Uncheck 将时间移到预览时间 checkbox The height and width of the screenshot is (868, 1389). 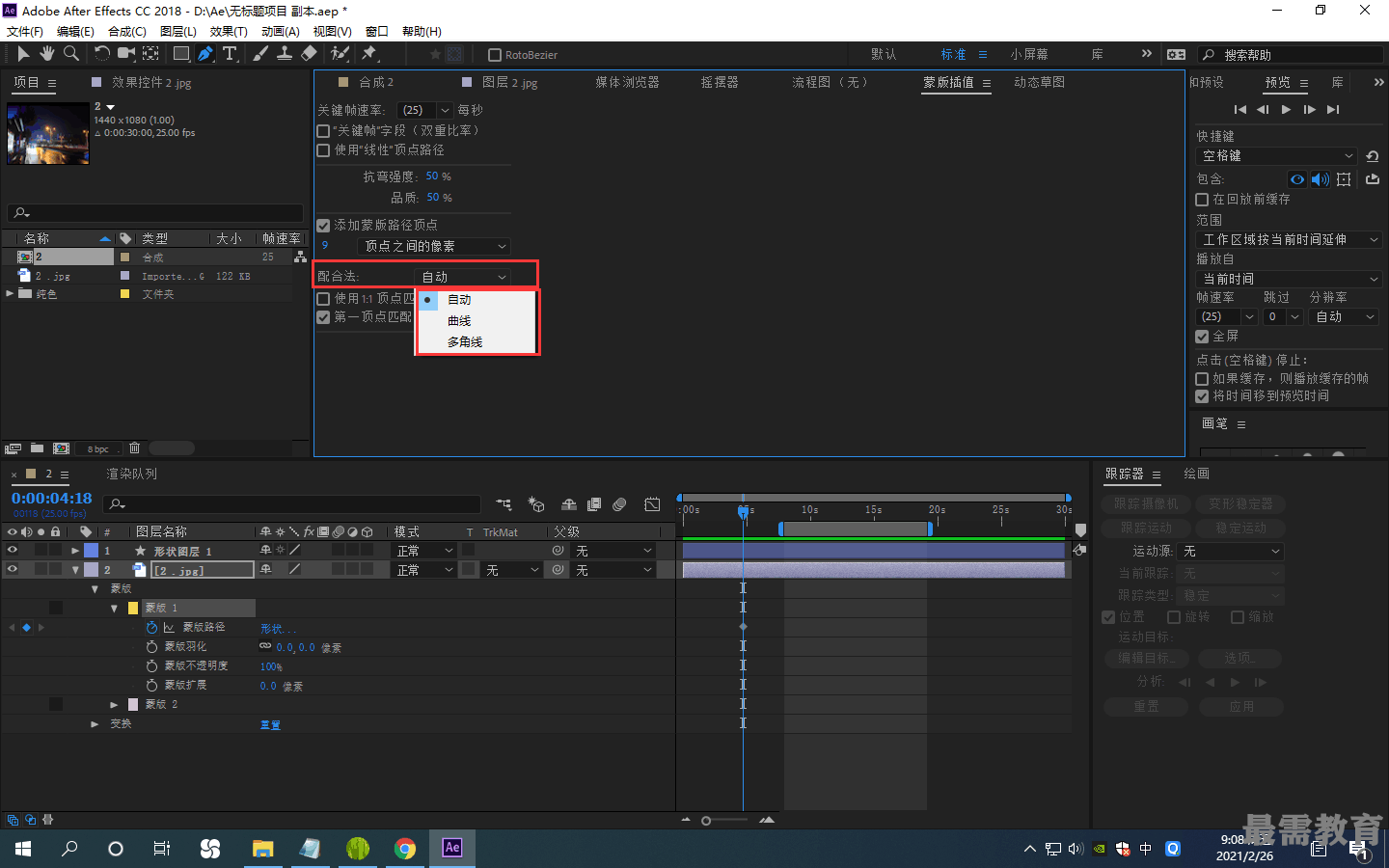point(1202,396)
